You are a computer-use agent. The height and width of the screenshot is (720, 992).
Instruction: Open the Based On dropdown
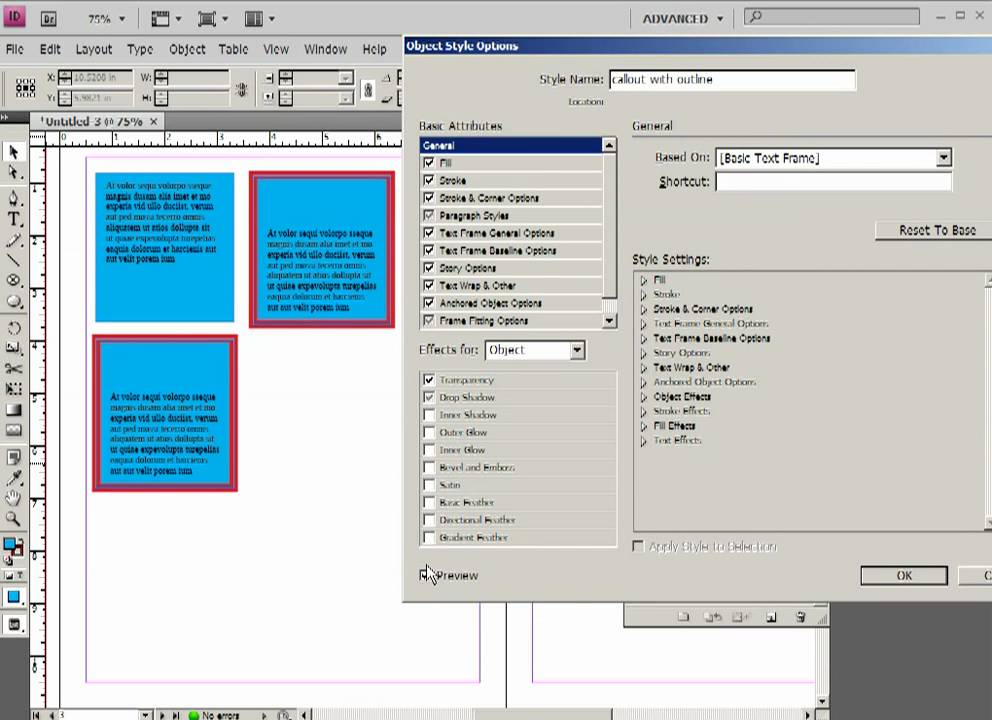pyautogui.click(x=943, y=158)
